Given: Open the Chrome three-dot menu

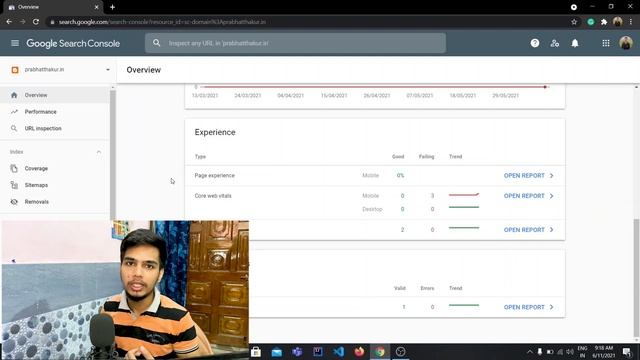Looking at the screenshot, I should (631, 22).
